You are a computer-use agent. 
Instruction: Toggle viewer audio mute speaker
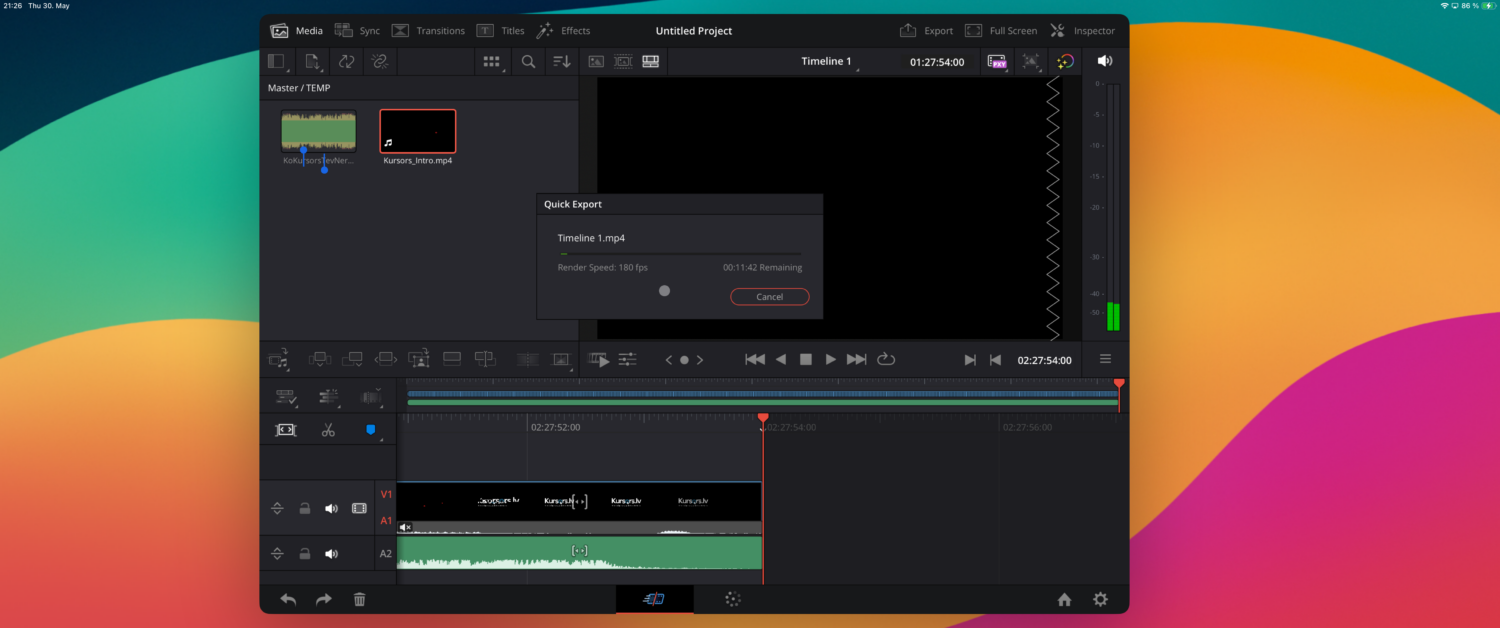pos(1104,62)
